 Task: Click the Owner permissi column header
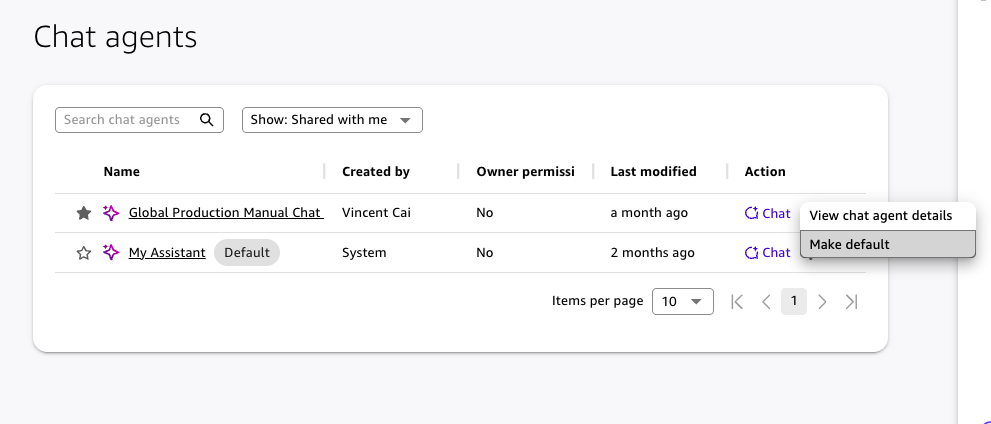pyautogui.click(x=525, y=171)
